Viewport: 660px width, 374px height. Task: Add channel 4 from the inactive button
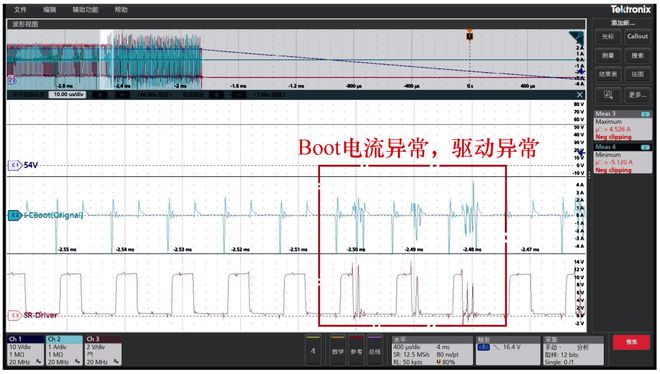313,350
